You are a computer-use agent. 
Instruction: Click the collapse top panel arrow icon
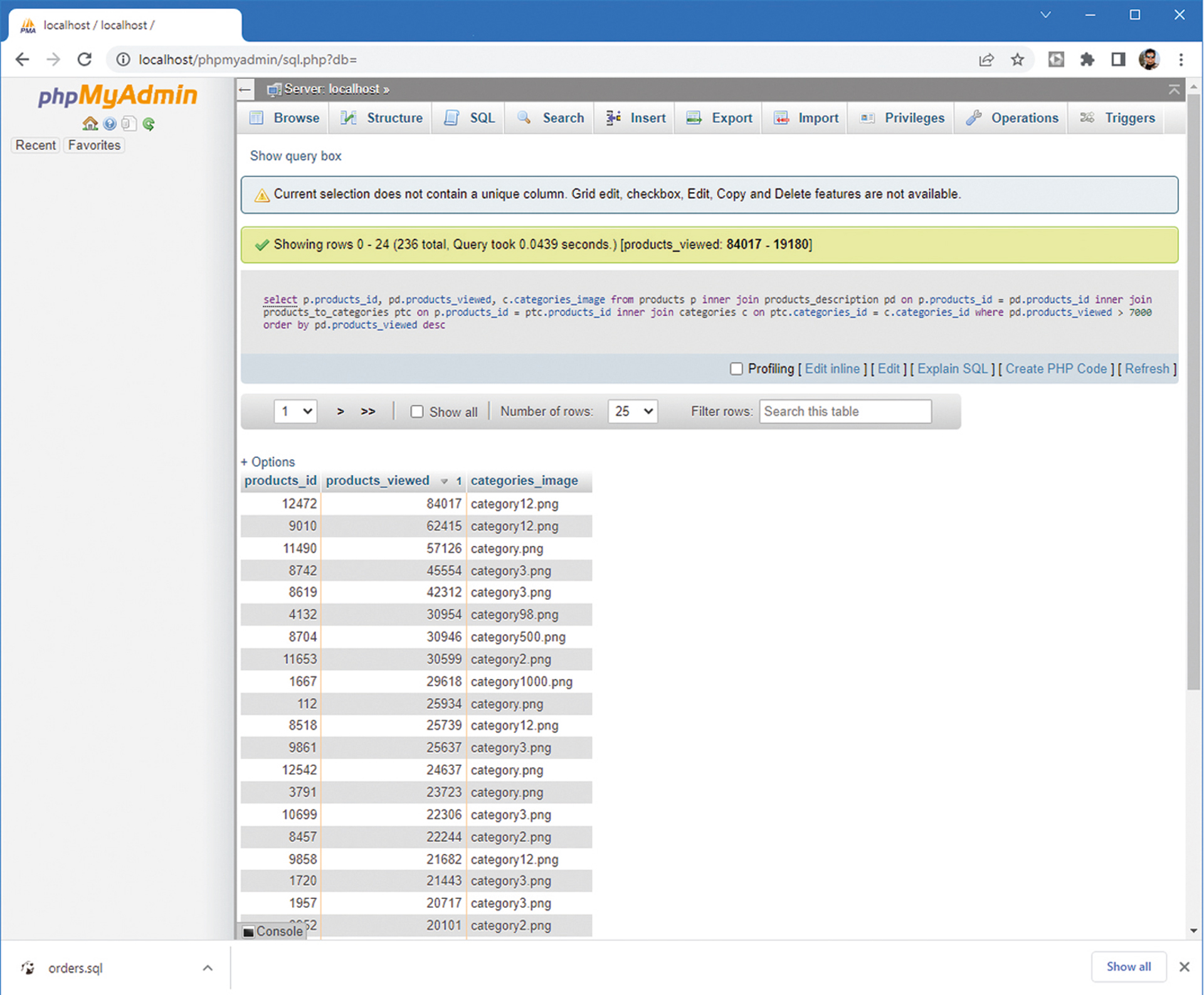pyautogui.click(x=1174, y=90)
